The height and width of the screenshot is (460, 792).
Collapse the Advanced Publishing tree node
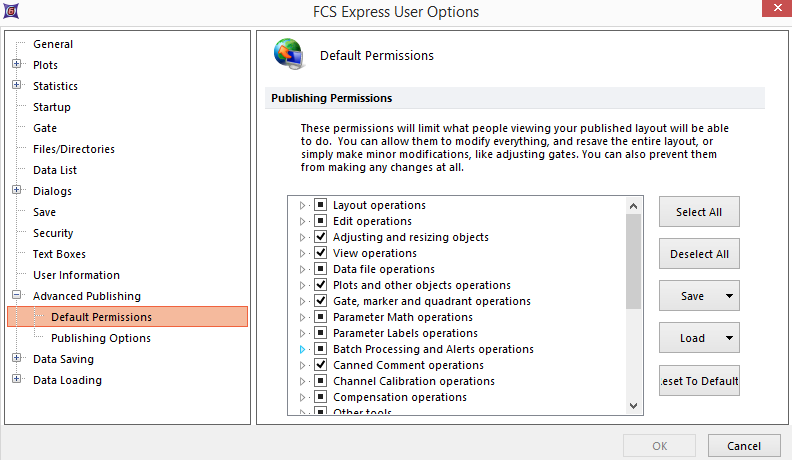(x=17, y=296)
